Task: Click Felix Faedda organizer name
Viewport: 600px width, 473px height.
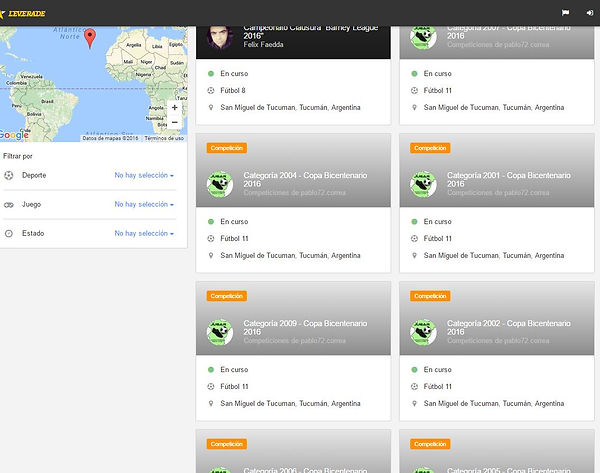Action: tap(263, 44)
